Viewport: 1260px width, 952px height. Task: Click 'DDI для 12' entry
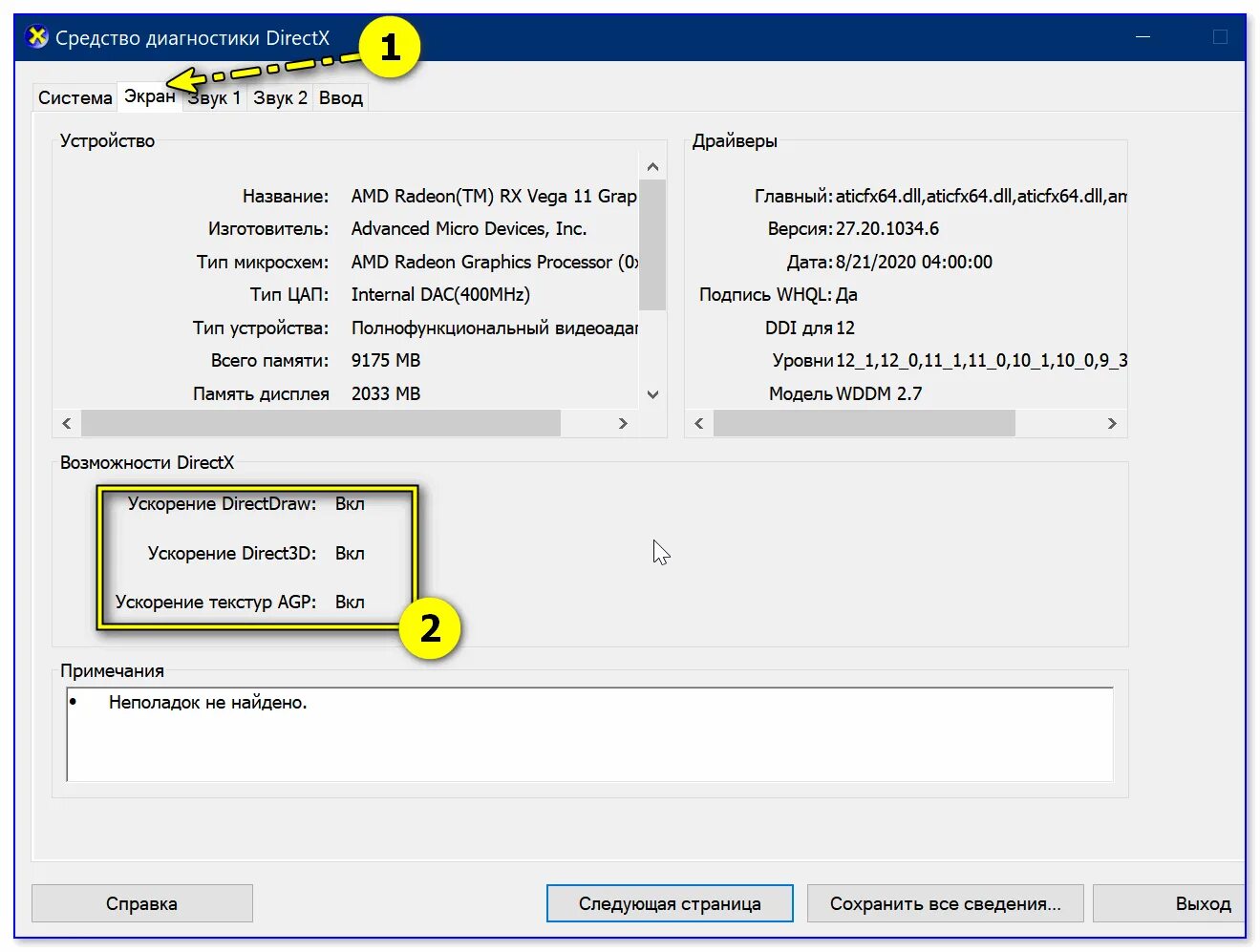tap(810, 328)
